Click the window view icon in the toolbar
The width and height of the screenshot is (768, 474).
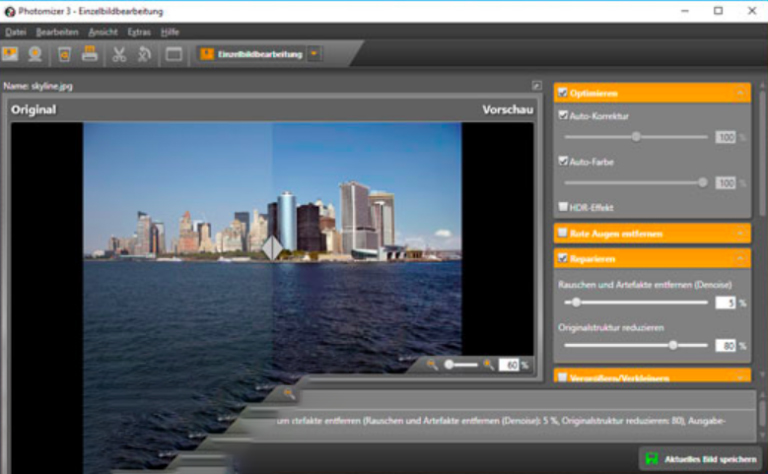174,54
